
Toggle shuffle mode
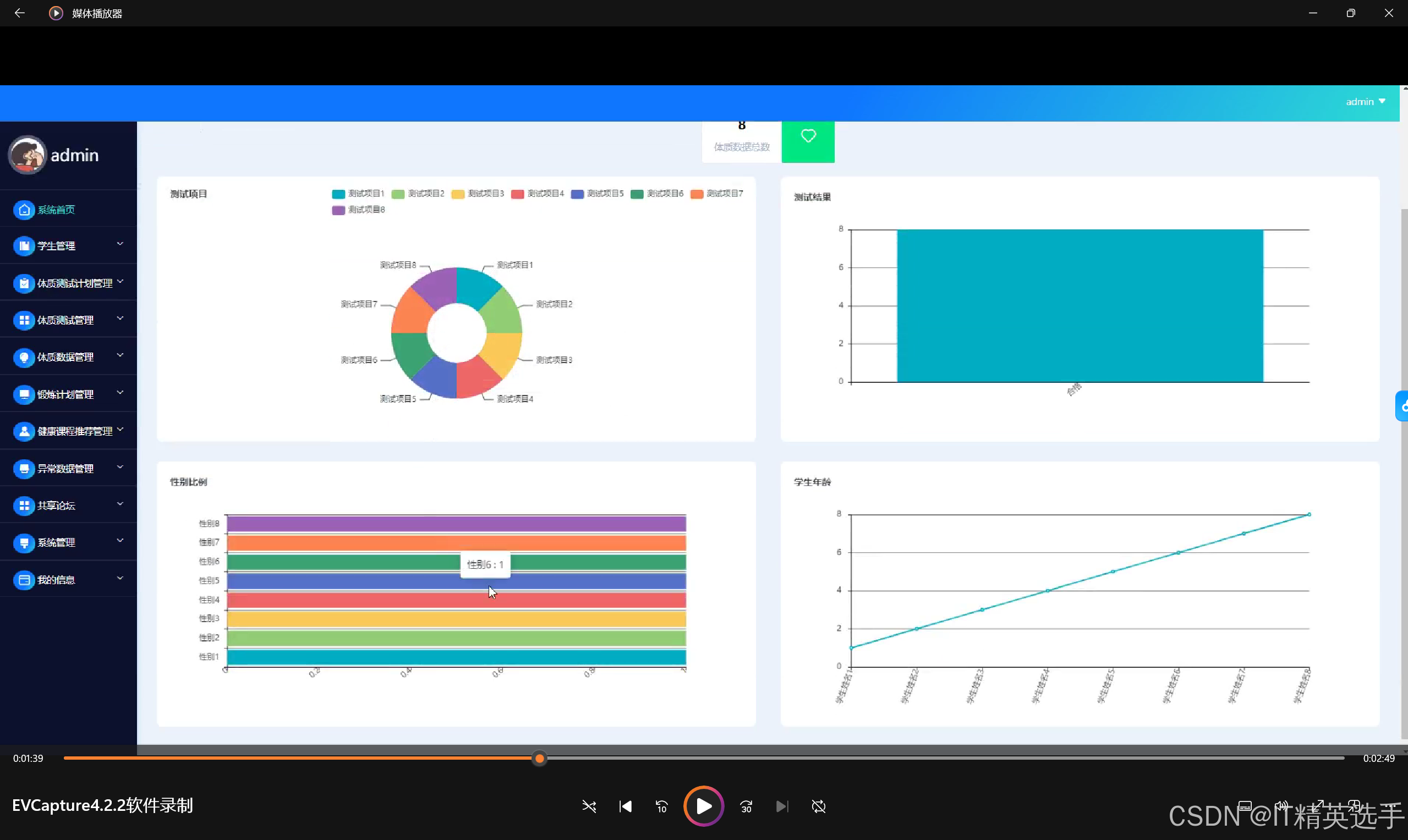[589, 806]
